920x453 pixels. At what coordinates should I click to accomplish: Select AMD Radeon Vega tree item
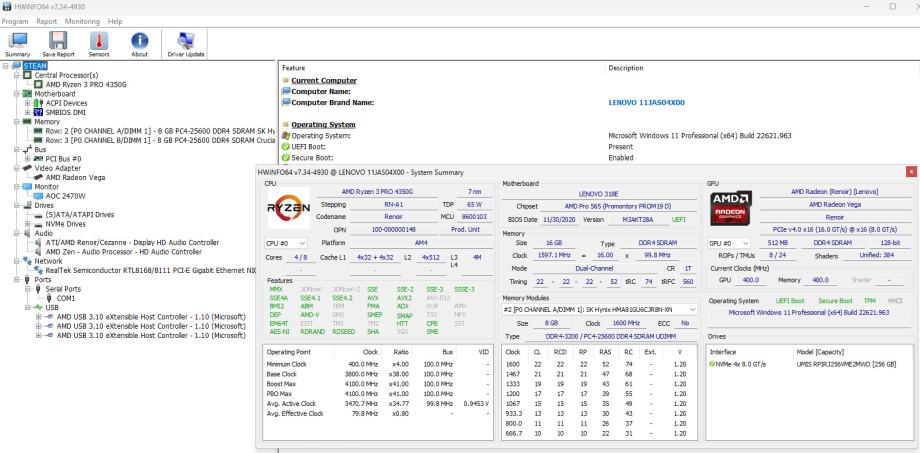tap(75, 177)
